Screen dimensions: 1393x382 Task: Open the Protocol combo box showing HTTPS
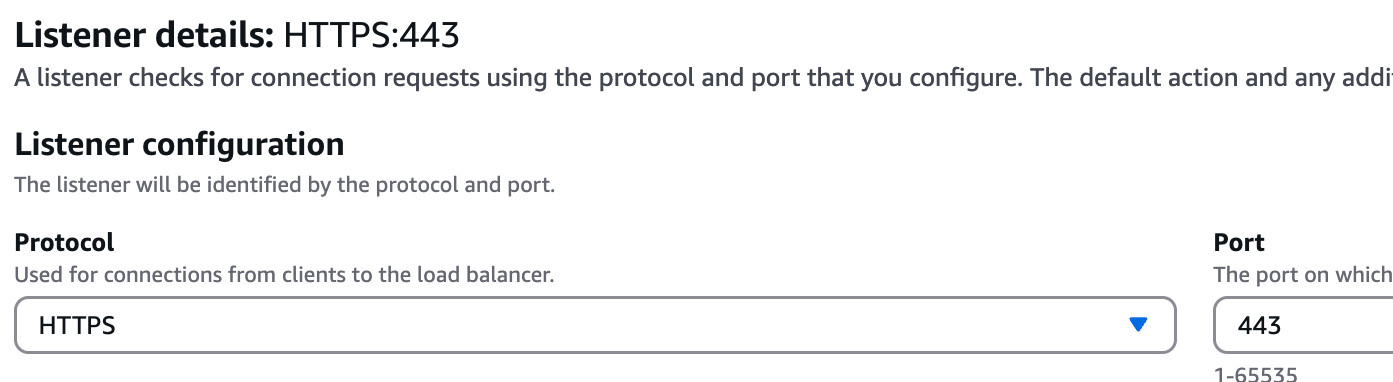point(595,324)
